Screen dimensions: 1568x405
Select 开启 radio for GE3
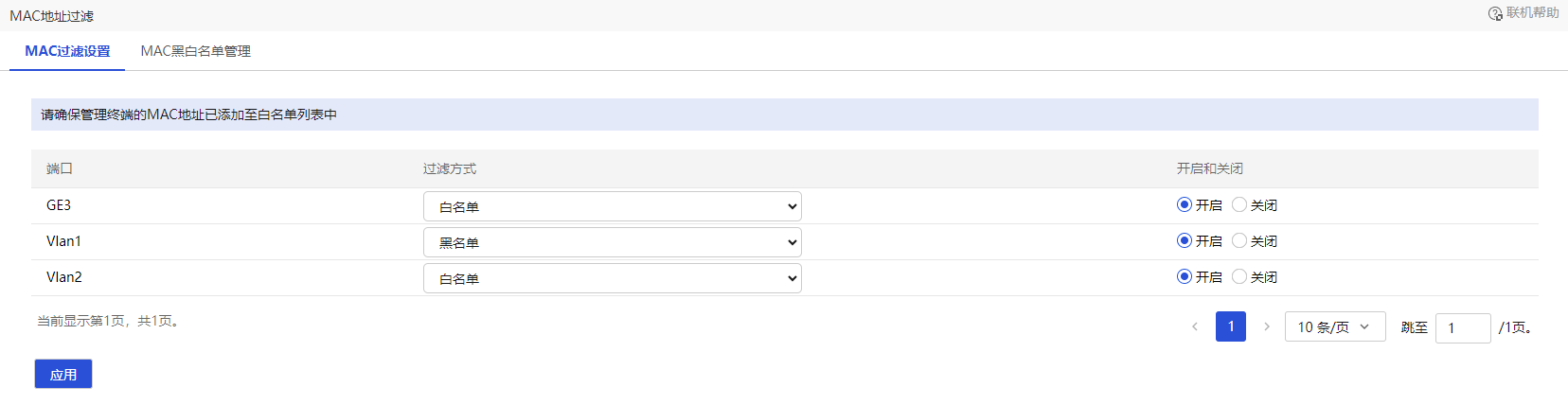click(x=1185, y=204)
